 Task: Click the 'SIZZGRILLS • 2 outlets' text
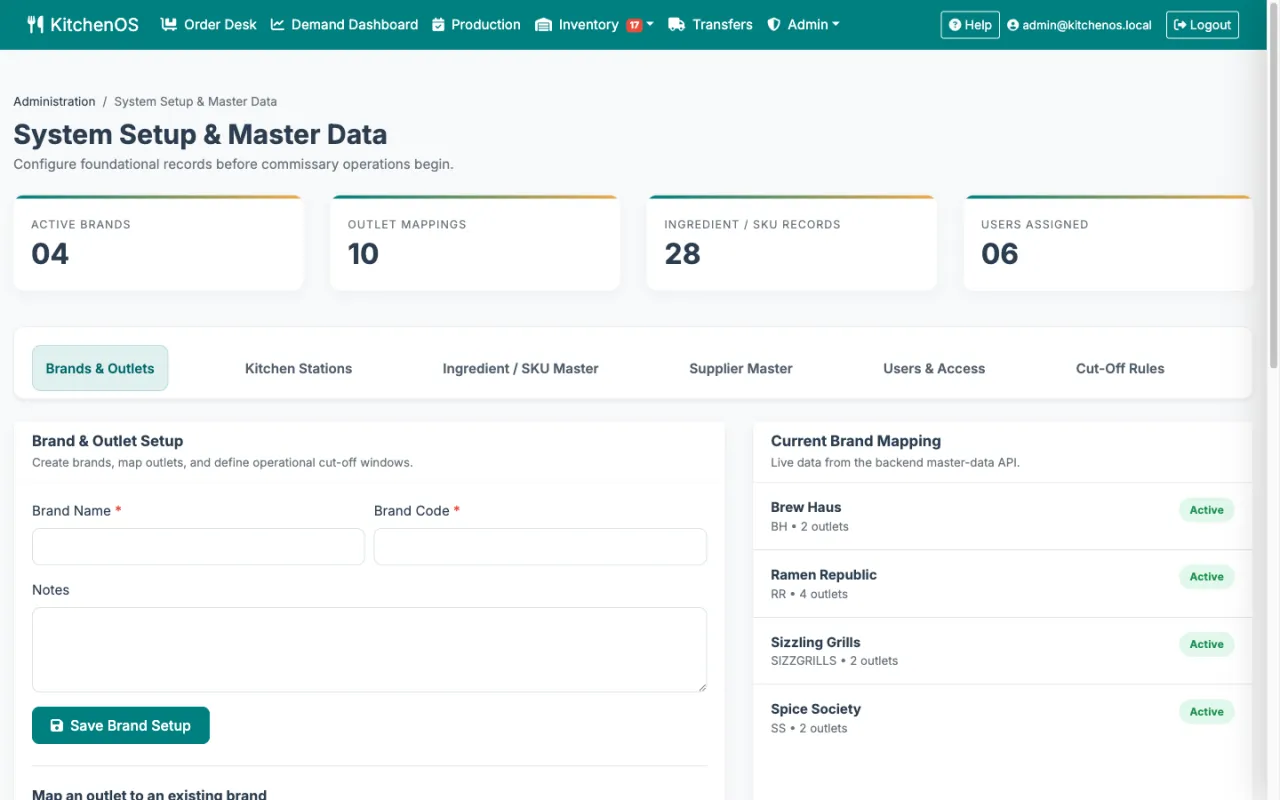click(x=834, y=661)
